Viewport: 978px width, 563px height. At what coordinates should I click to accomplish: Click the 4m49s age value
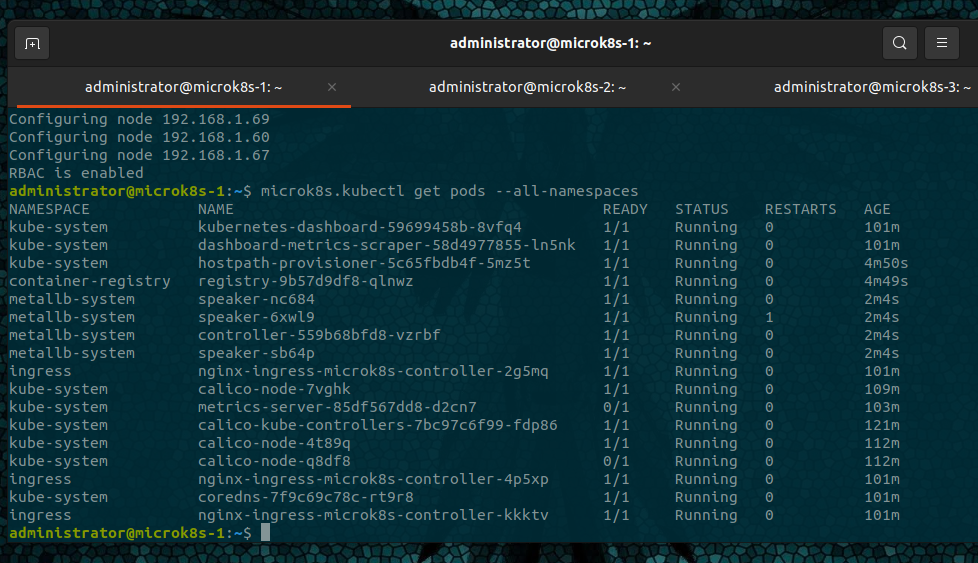coord(886,281)
